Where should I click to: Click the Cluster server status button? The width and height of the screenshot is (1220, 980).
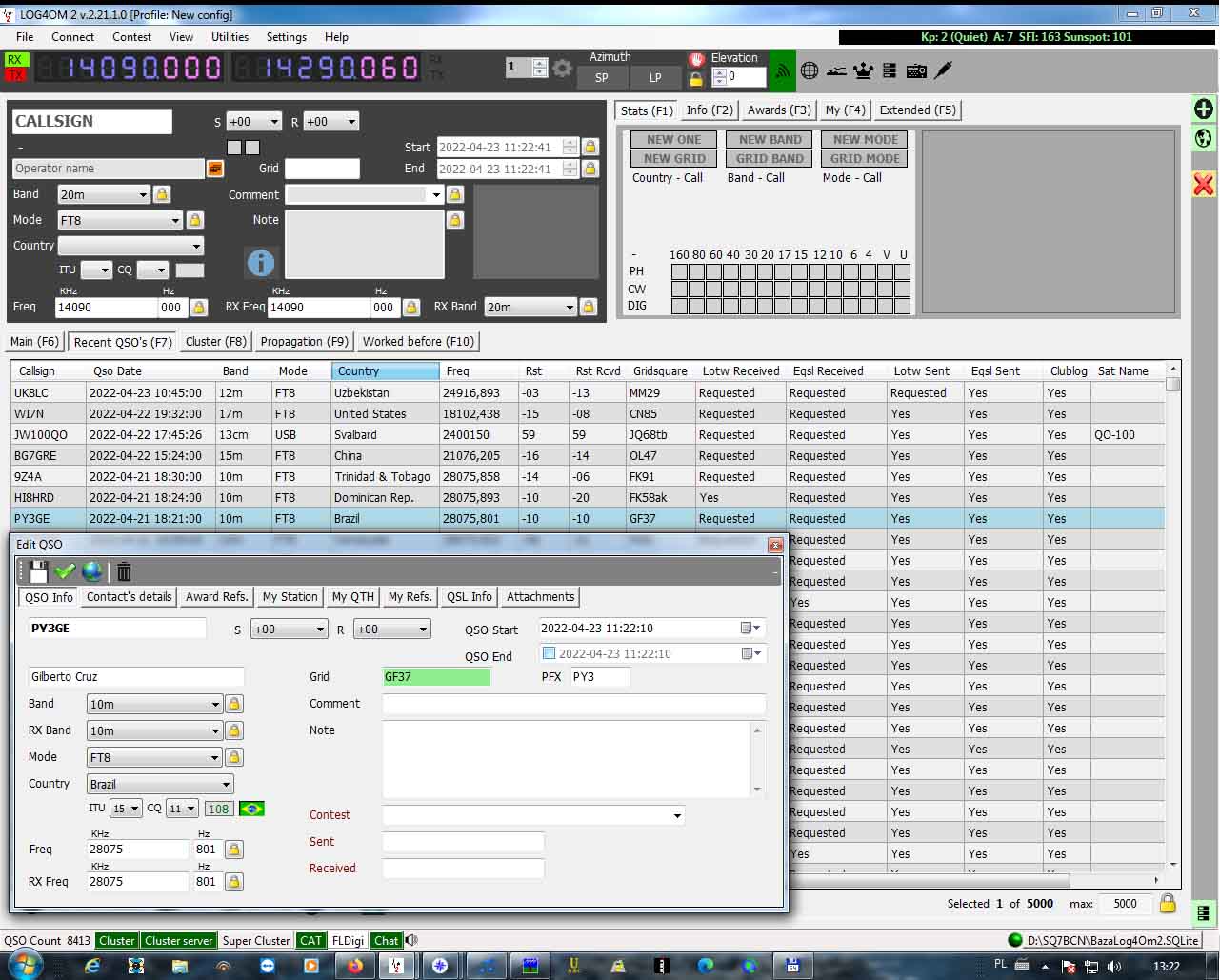(178, 941)
